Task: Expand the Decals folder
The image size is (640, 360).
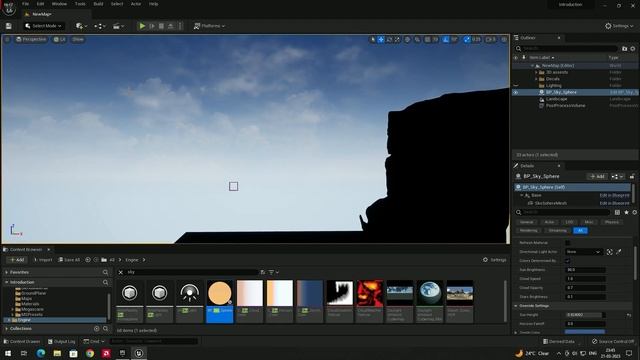Action: [x=536, y=79]
